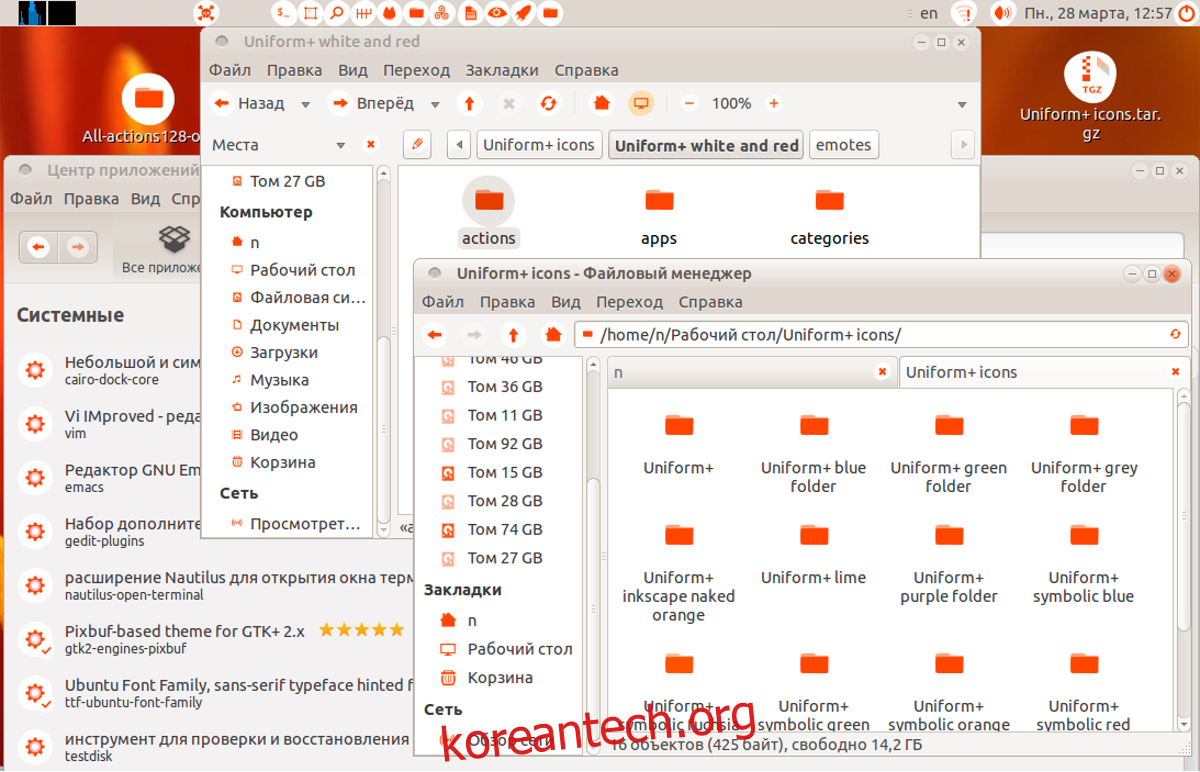Open the Вперёд history dropdown arrow

435,104
